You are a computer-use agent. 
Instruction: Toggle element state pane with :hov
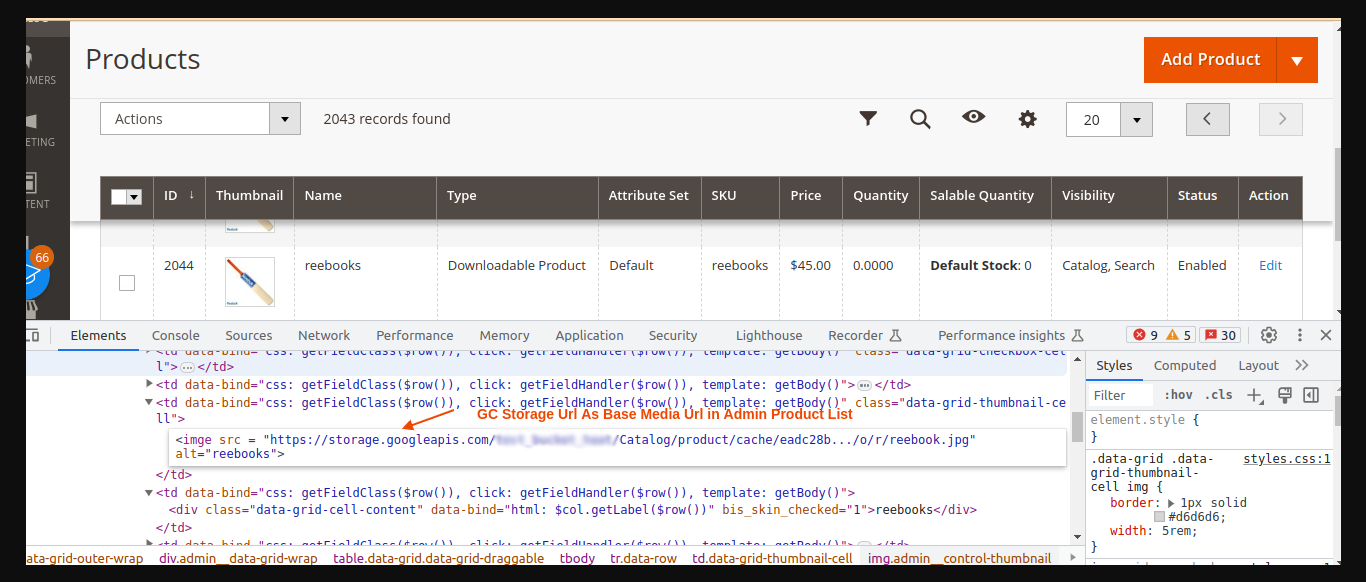[x=1178, y=395]
